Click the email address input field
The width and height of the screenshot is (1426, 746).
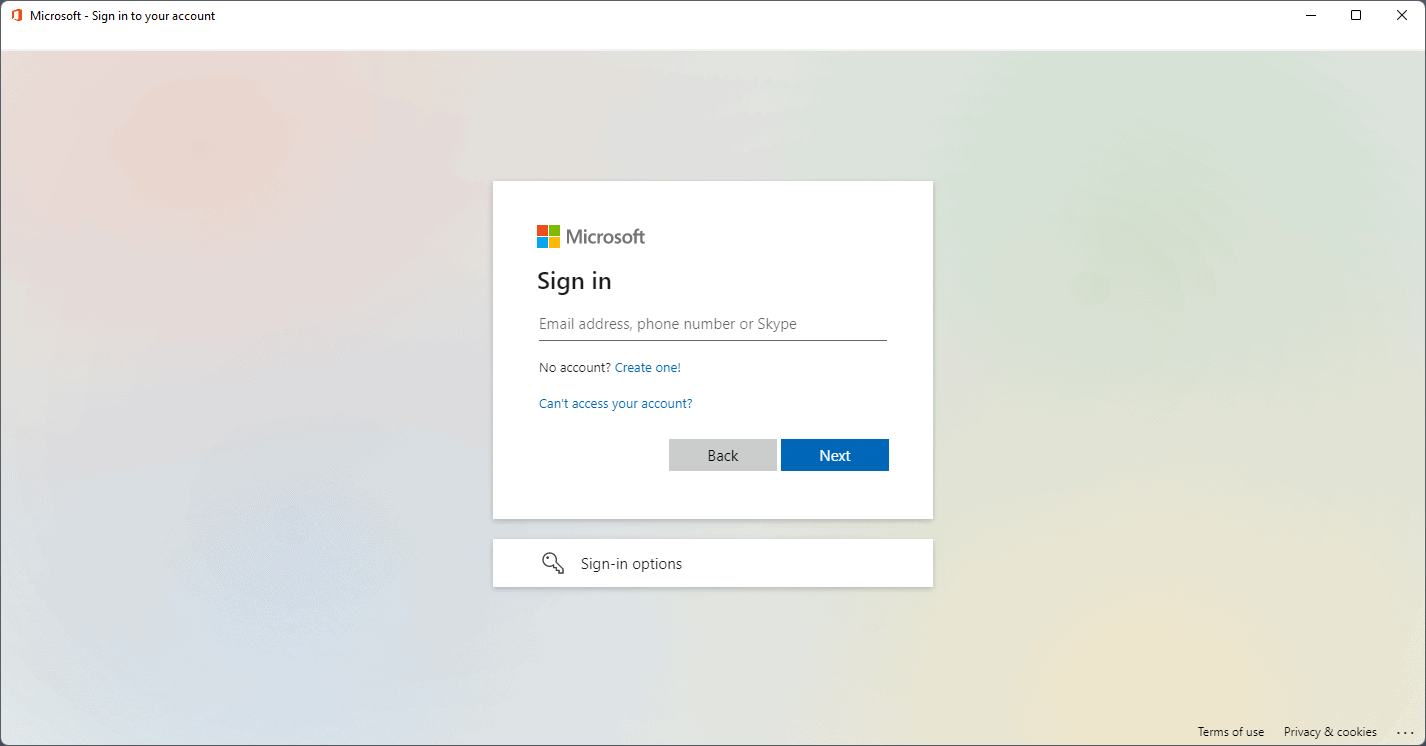pos(712,324)
